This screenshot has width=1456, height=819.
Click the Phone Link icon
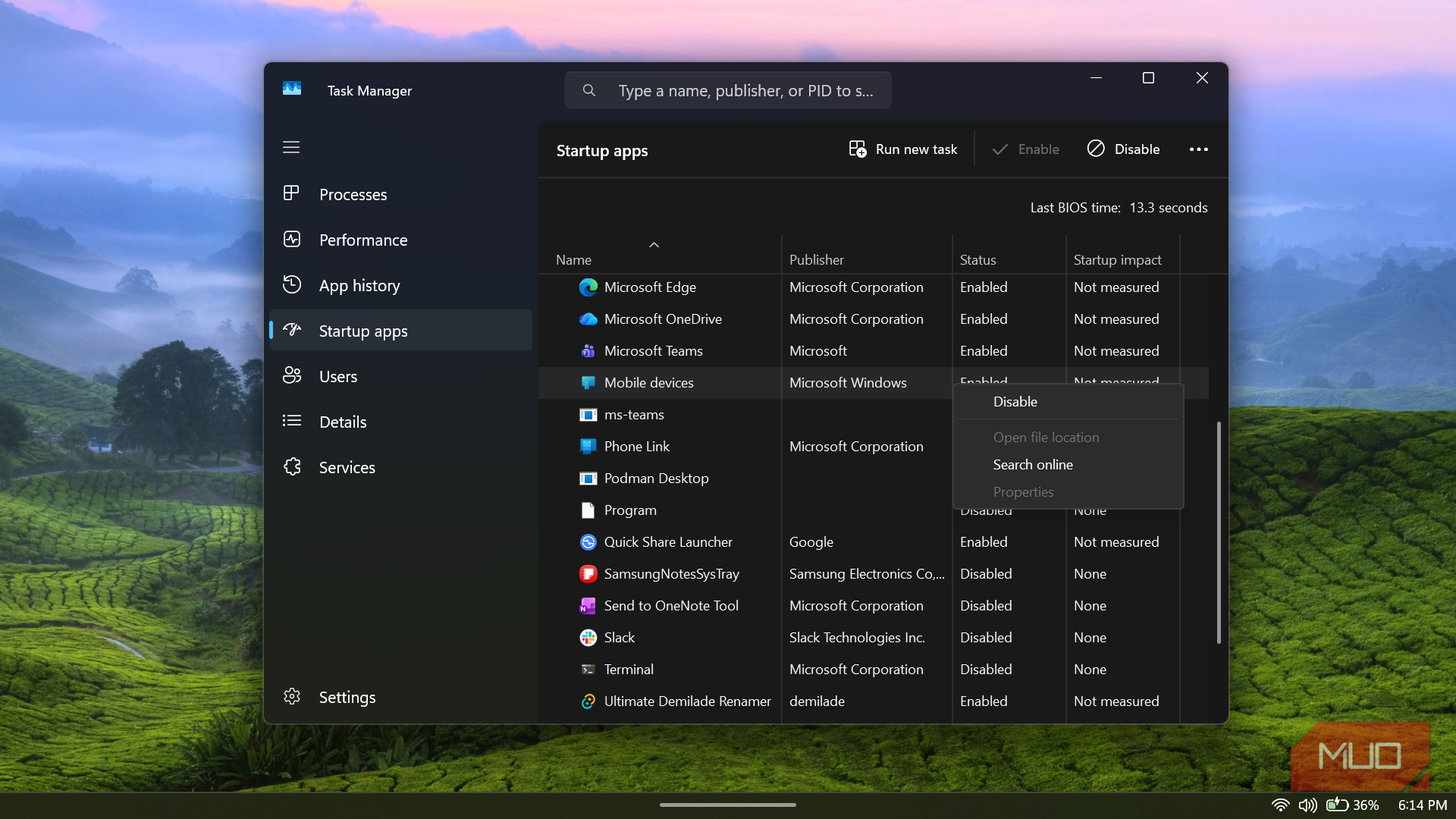588,447
